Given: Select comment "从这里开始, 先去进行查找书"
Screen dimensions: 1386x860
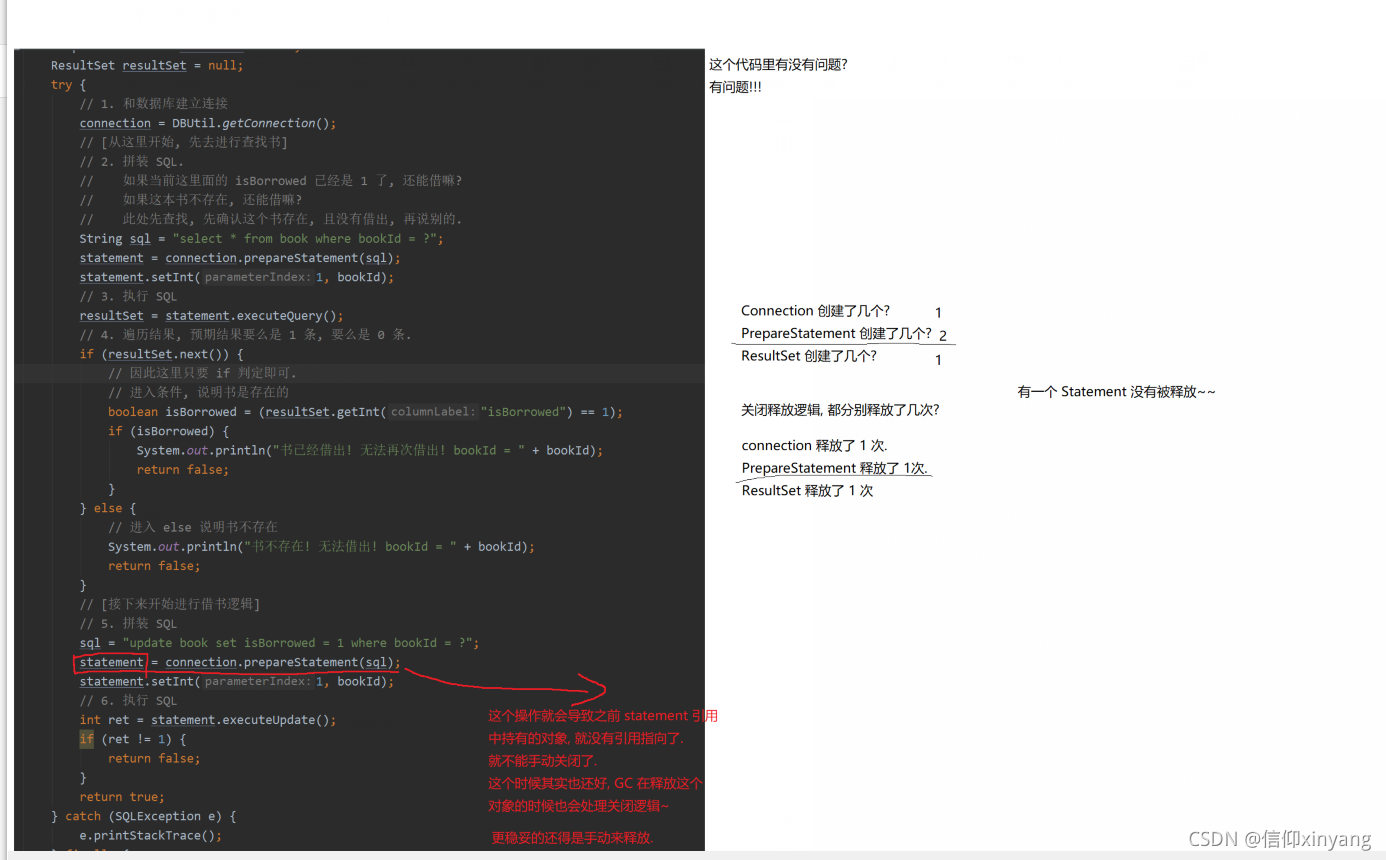Looking at the screenshot, I should [184, 142].
